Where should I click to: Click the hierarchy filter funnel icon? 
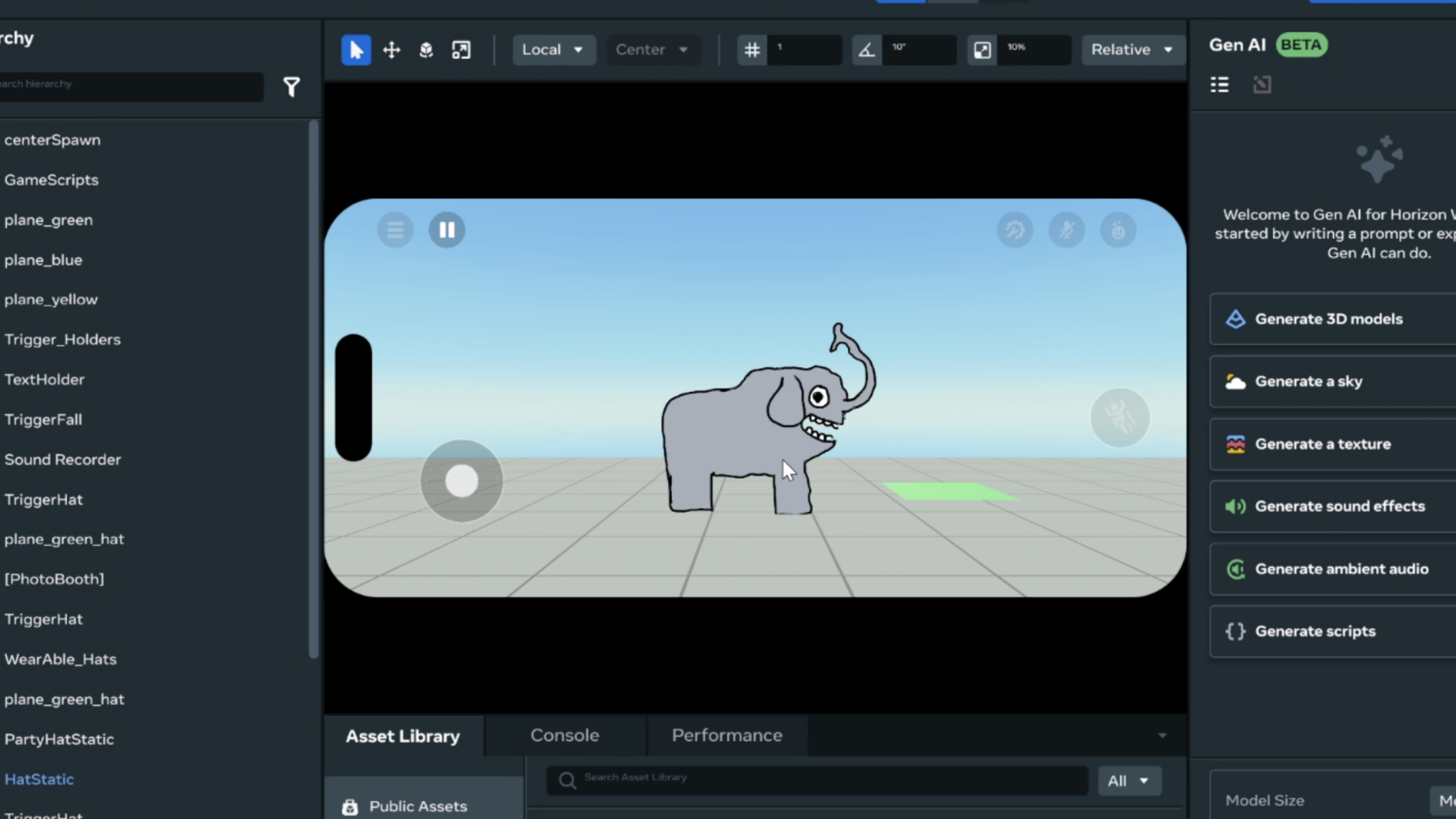point(291,87)
